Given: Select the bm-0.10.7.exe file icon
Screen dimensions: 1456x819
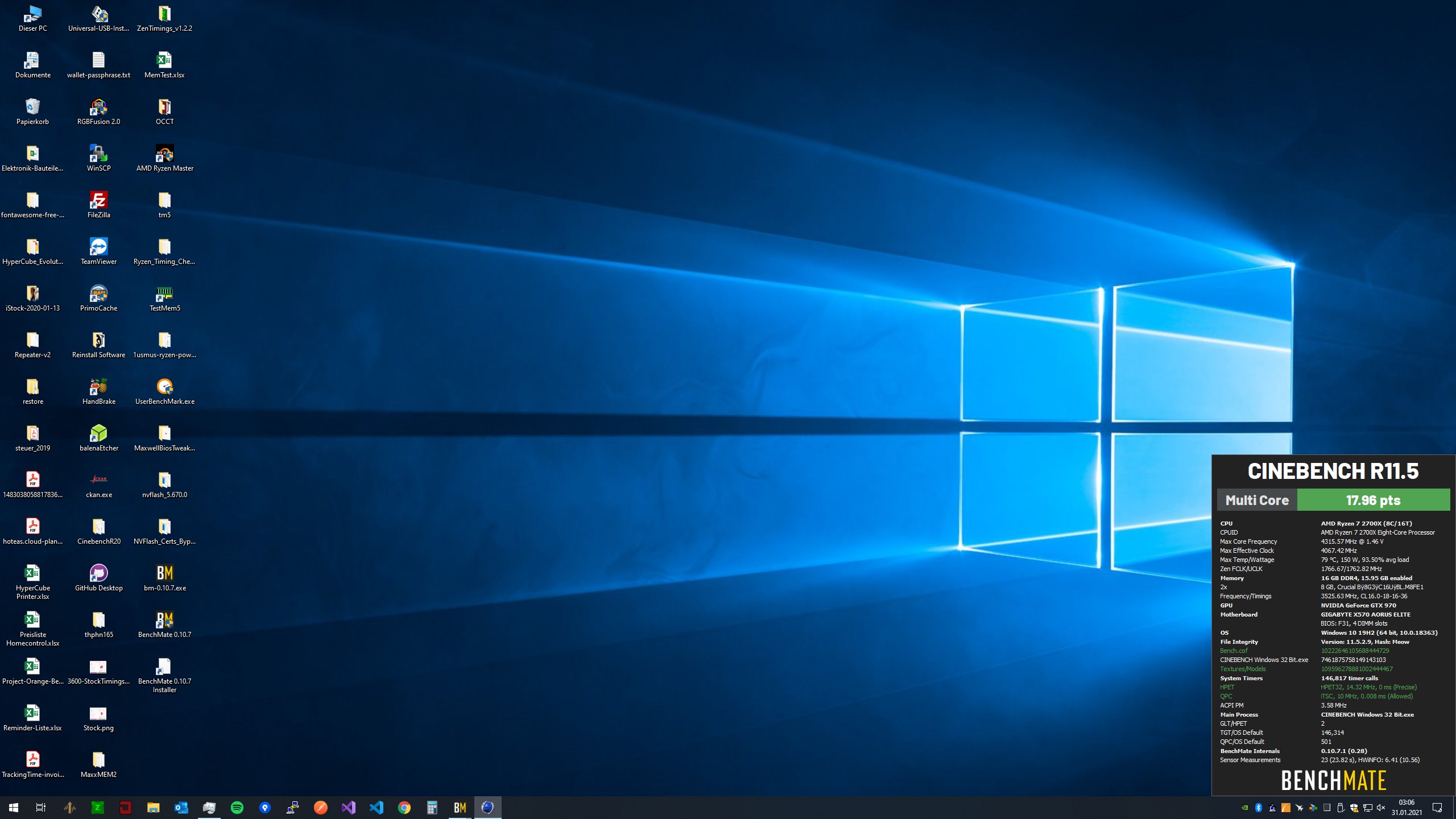Looking at the screenshot, I should (164, 578).
